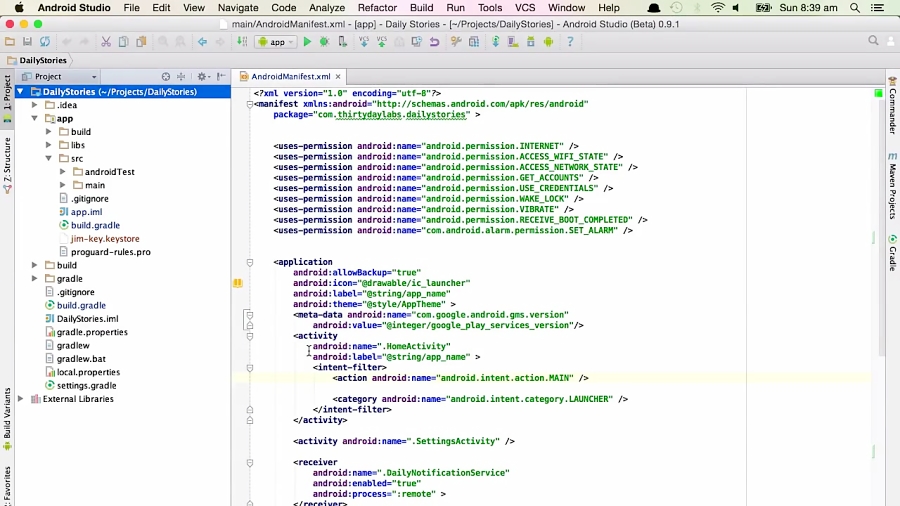Click the purple Revert undo icon
This screenshot has height=506, width=900.
point(435,42)
